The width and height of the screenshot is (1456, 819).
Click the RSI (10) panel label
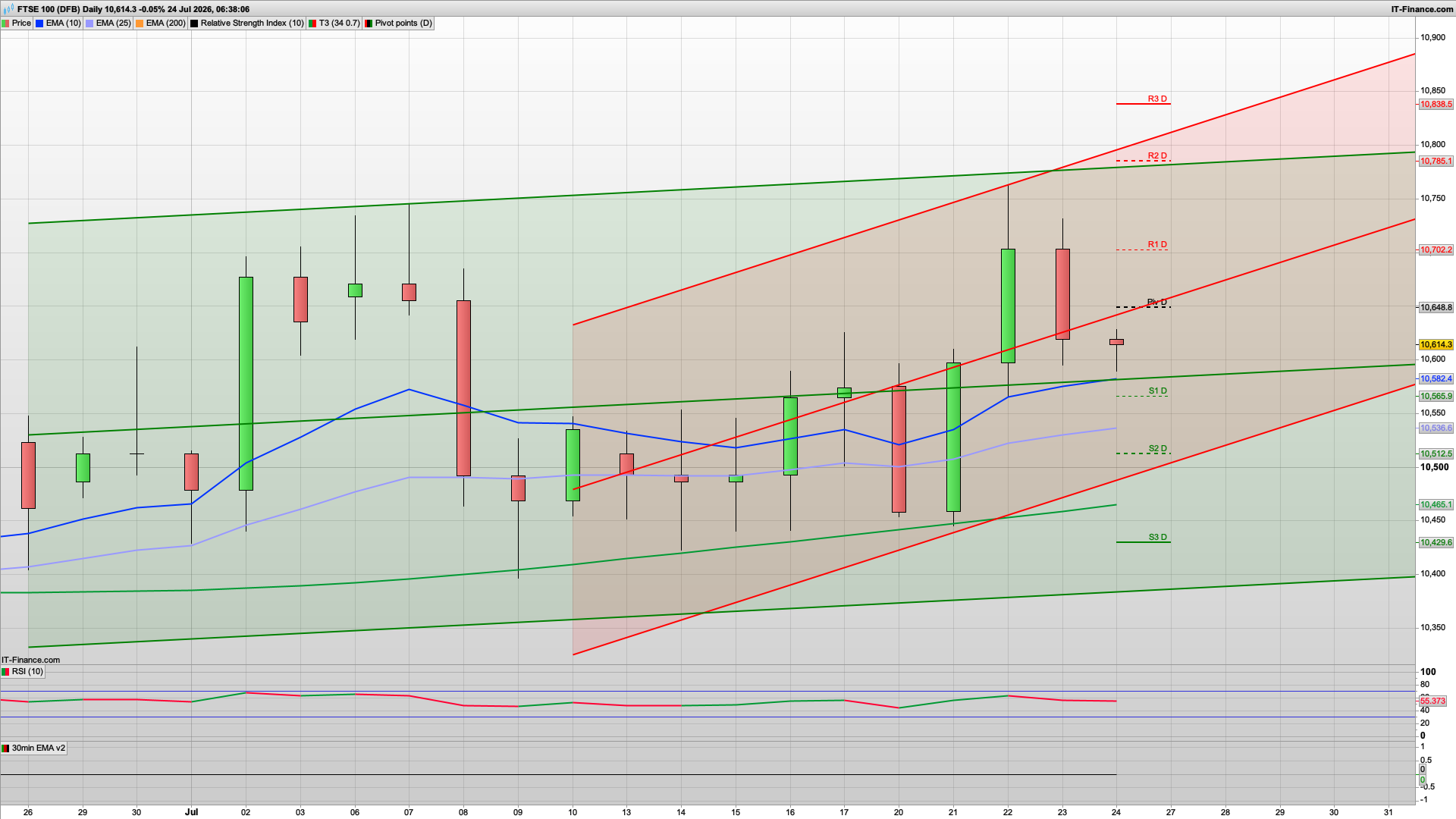pos(23,672)
